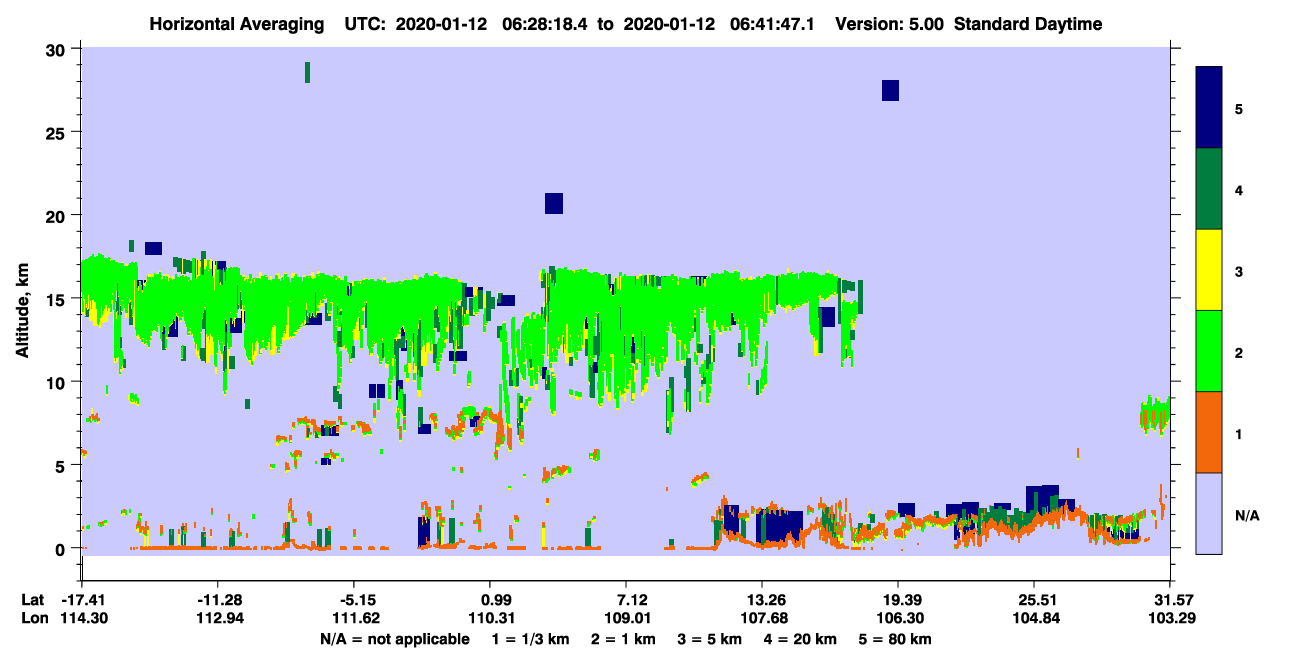This screenshot has height=667, width=1300.
Task: Click the yellow level 3 colorbar segment
Action: click(1209, 270)
